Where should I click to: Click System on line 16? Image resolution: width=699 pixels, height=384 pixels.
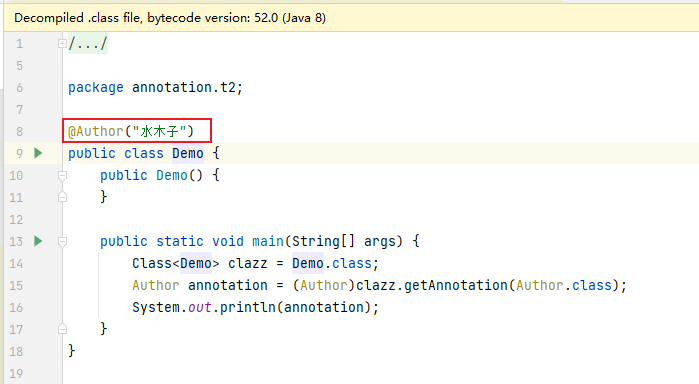[156, 307]
